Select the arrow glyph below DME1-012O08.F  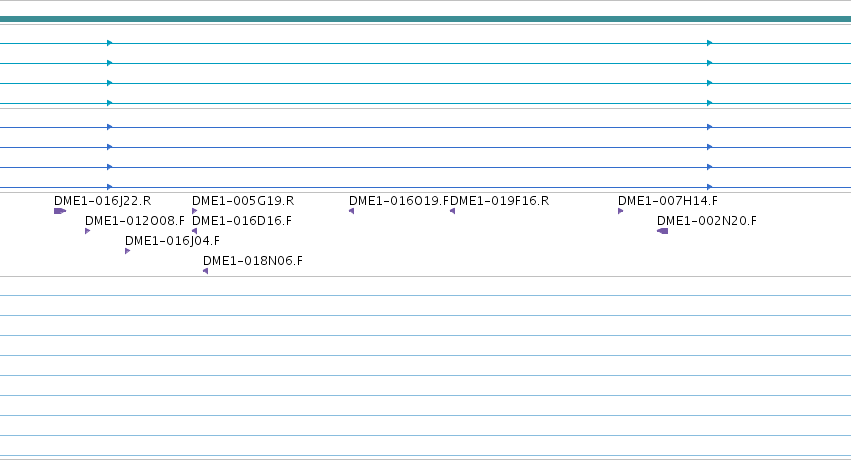pyautogui.click(x=88, y=231)
